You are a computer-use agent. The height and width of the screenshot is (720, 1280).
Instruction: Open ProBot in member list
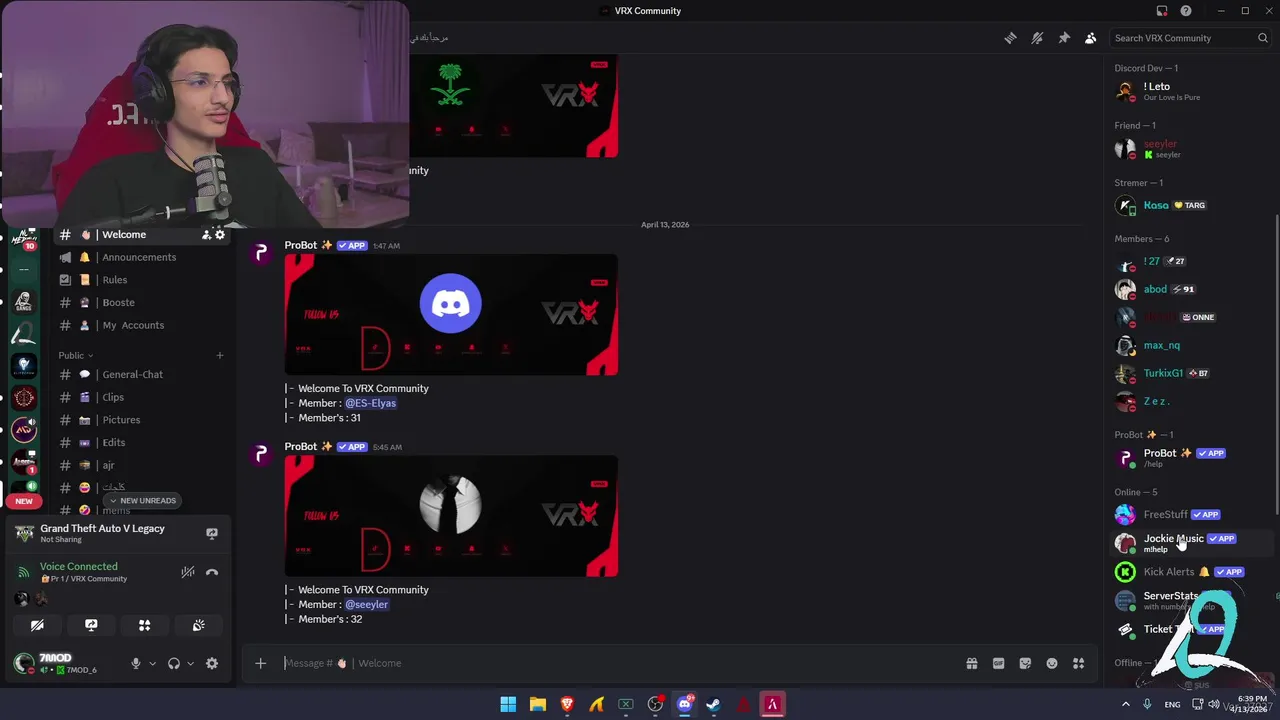(x=1190, y=457)
